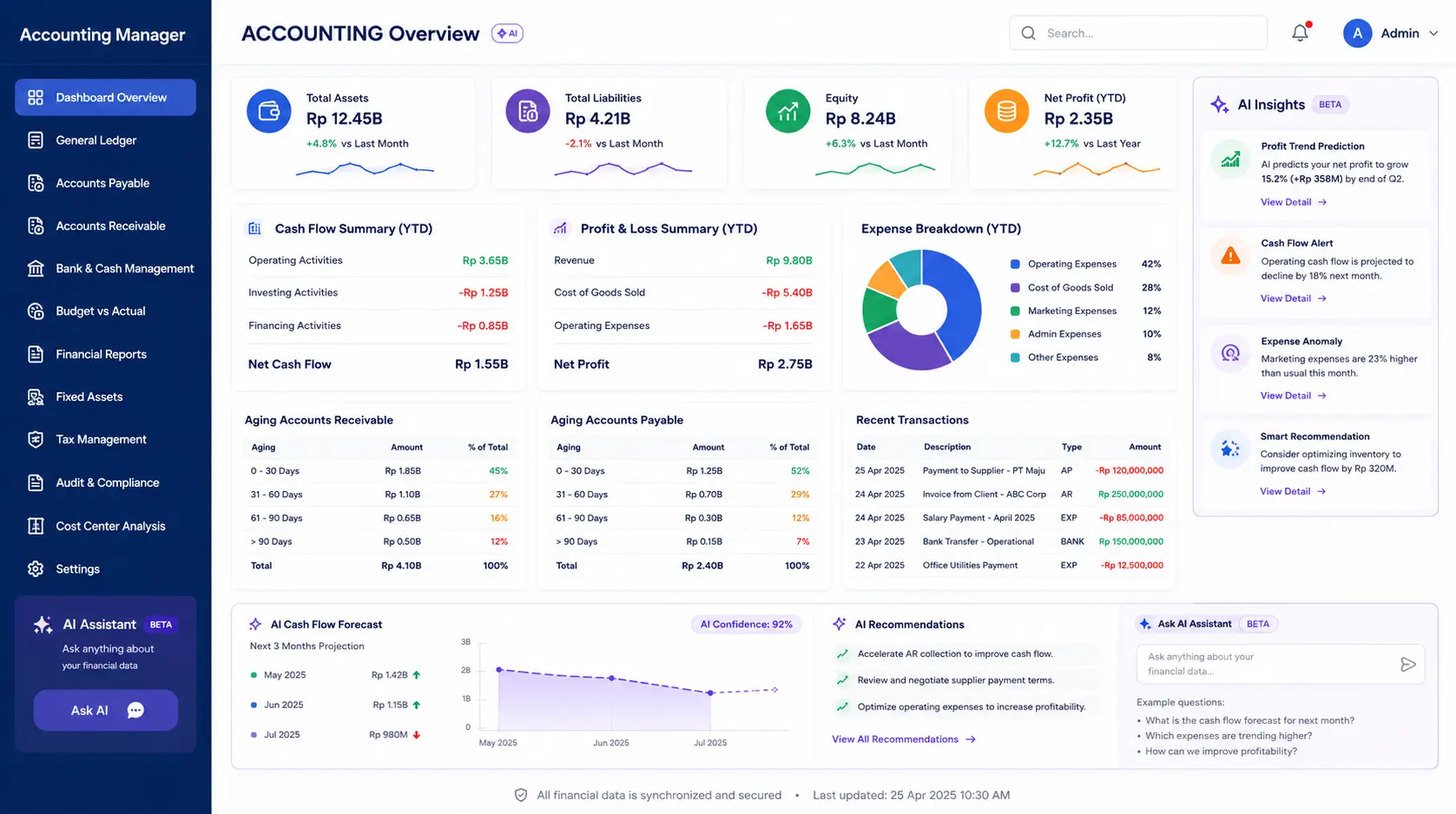Viewport: 1456px width, 814px height.
Task: Click the Expense Anomaly icon
Action: coord(1230,353)
